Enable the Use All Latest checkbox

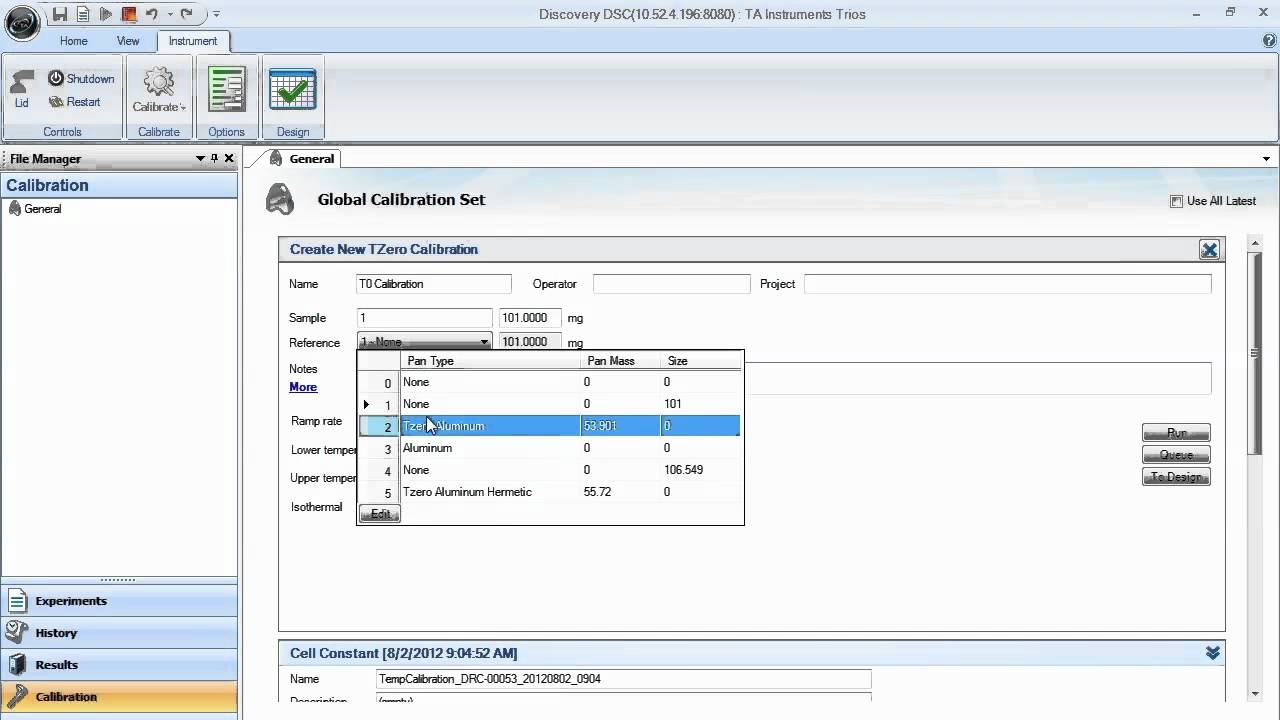[1176, 201]
